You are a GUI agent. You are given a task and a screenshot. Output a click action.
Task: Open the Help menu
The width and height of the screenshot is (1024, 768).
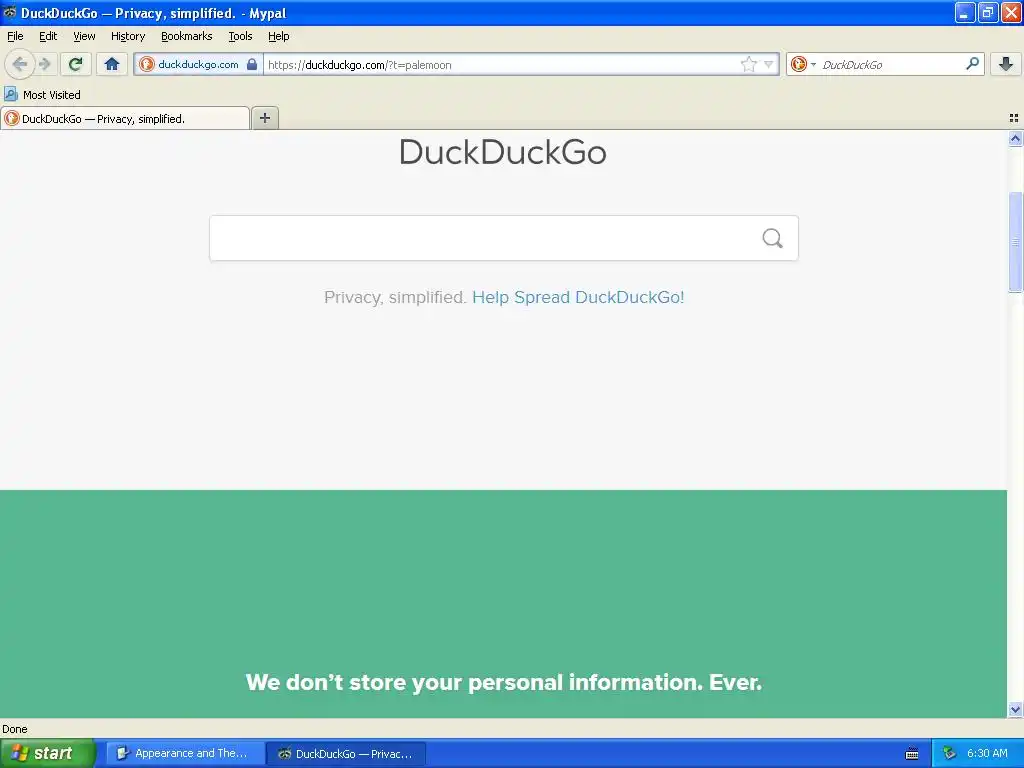pyautogui.click(x=279, y=36)
